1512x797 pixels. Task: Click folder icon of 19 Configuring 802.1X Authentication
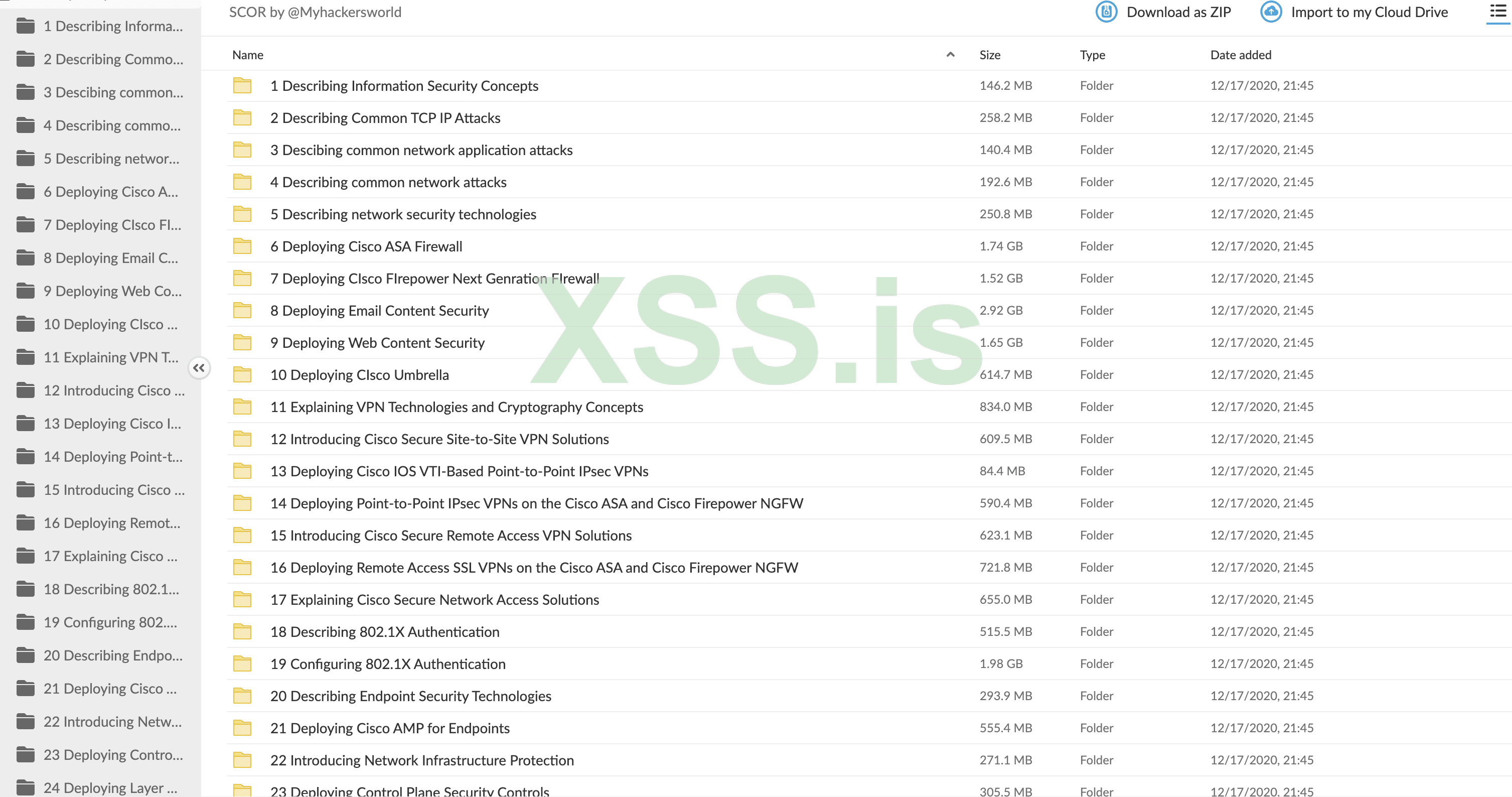click(242, 663)
